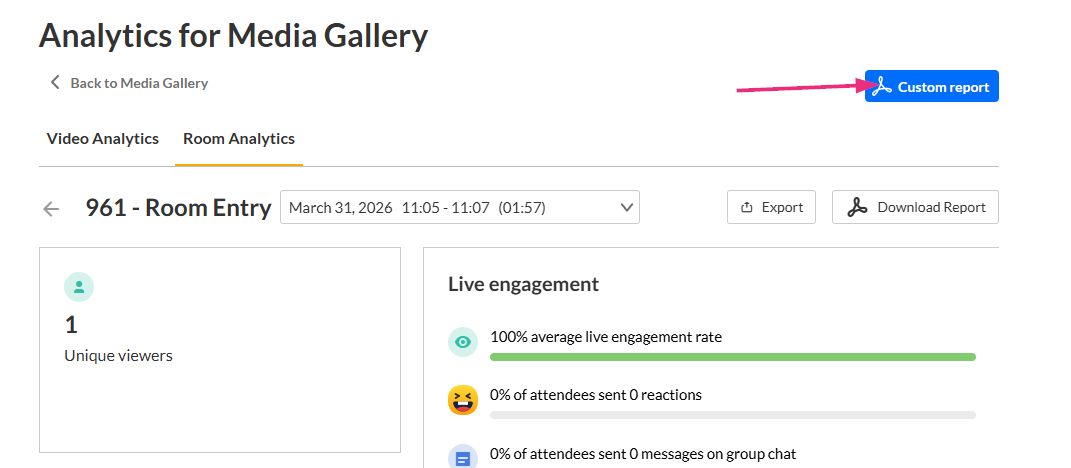Switch to the Video Analytics tab
This screenshot has height=468, width=1071.
(x=103, y=139)
